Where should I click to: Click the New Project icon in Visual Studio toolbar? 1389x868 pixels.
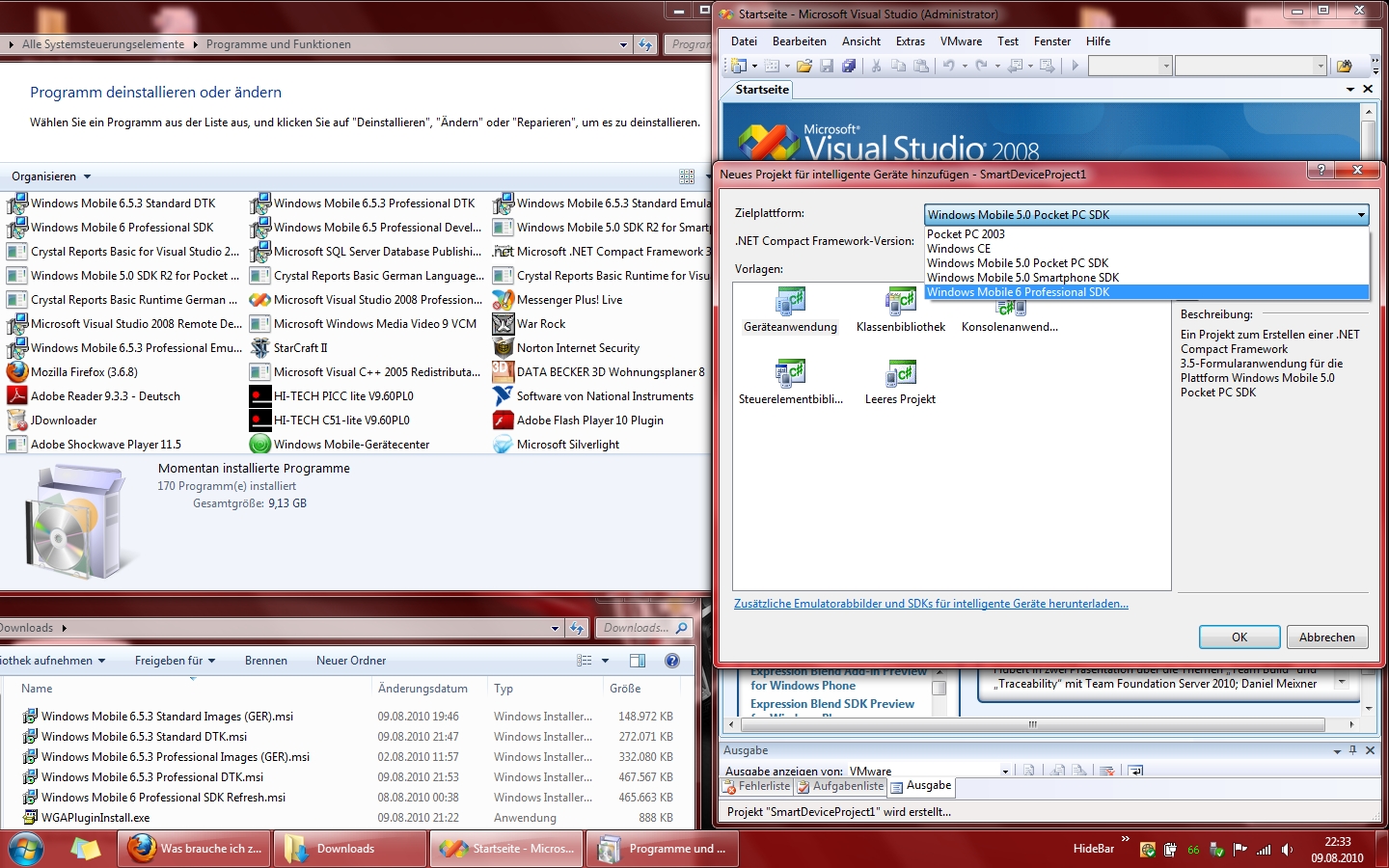click(739, 66)
